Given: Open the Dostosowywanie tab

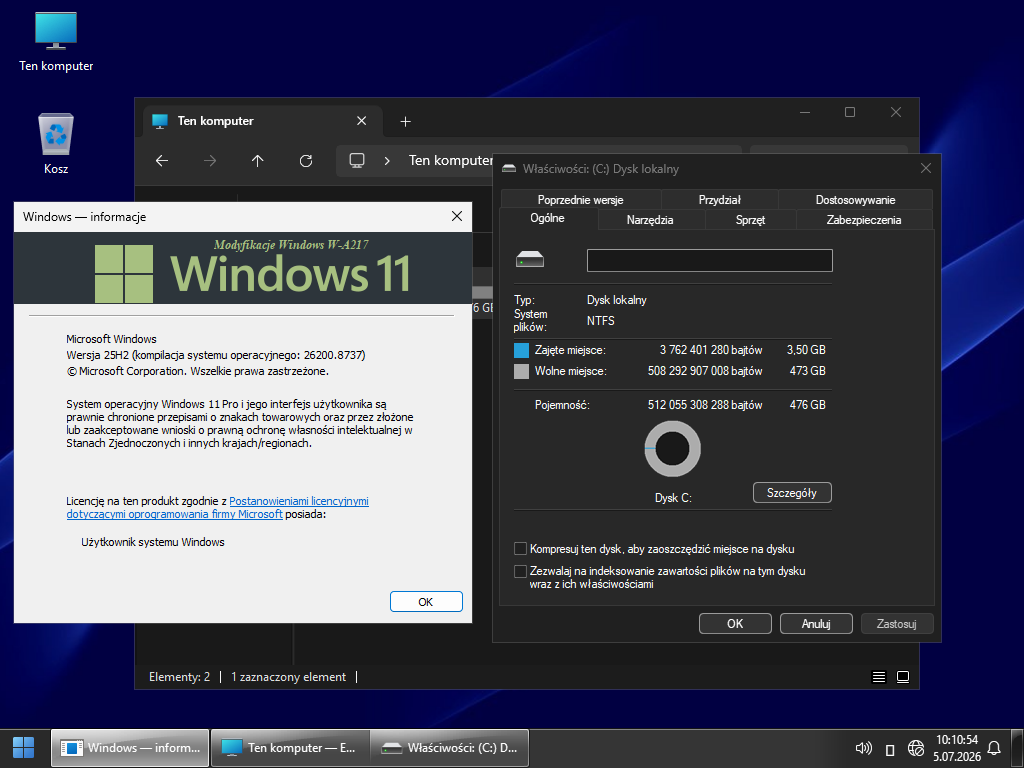Looking at the screenshot, I should pos(855,200).
